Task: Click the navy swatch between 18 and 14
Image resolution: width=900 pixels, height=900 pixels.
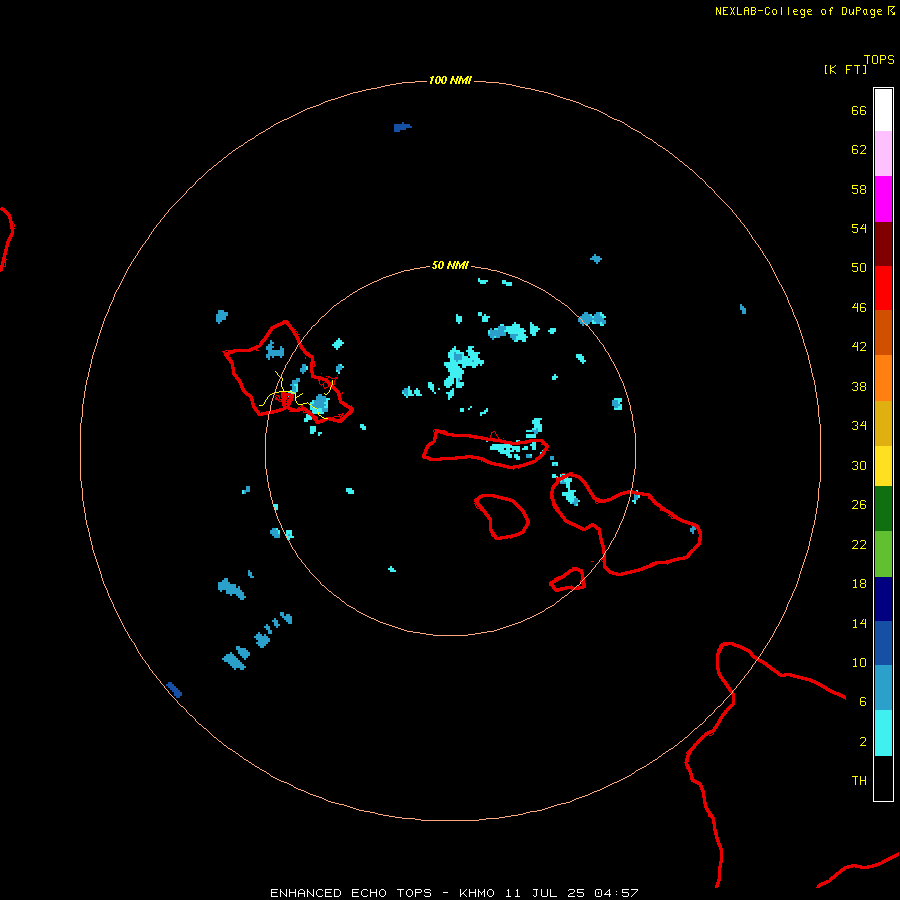Action: click(883, 599)
